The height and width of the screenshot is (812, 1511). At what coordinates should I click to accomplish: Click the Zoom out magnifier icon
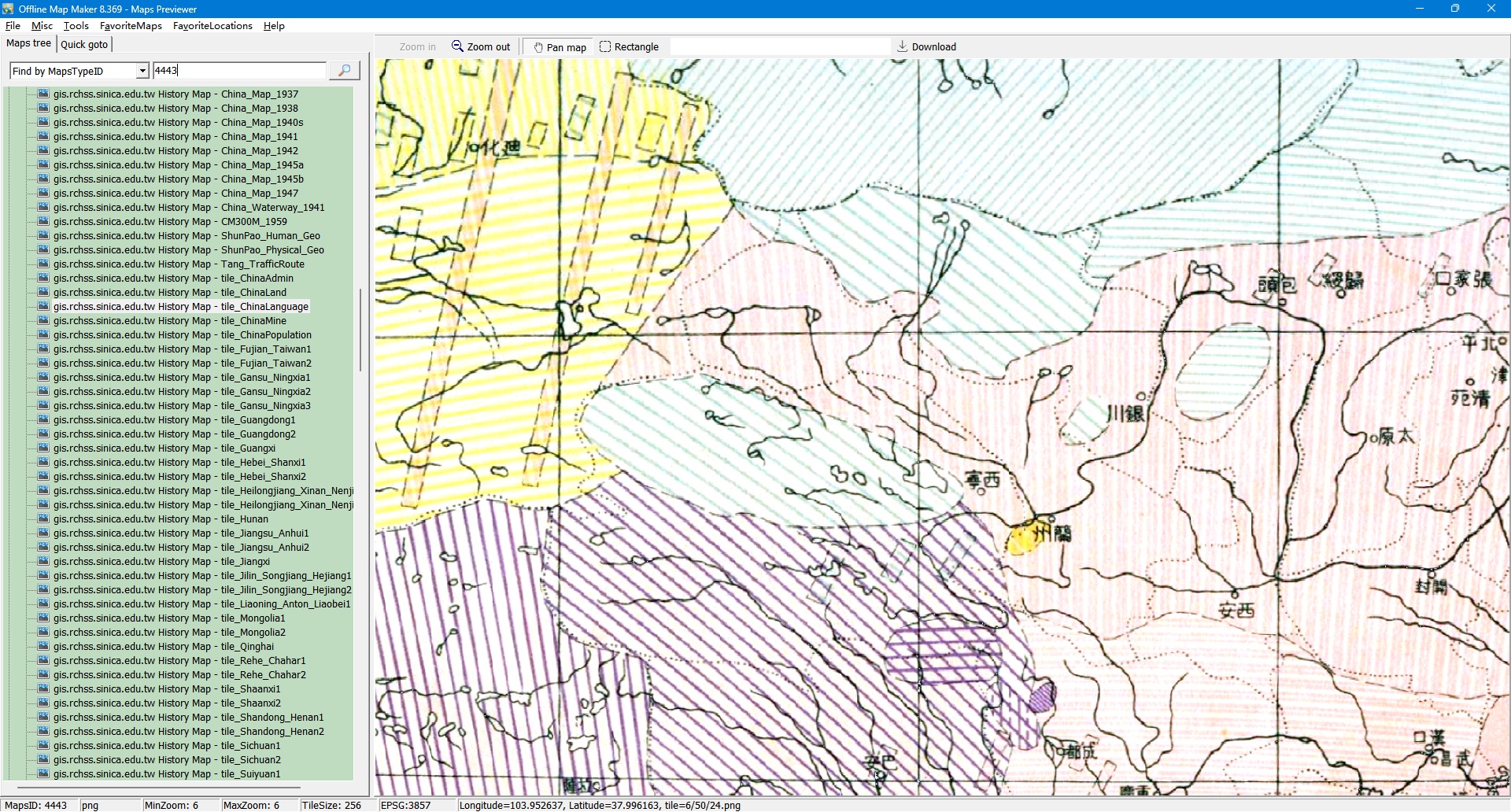457,46
